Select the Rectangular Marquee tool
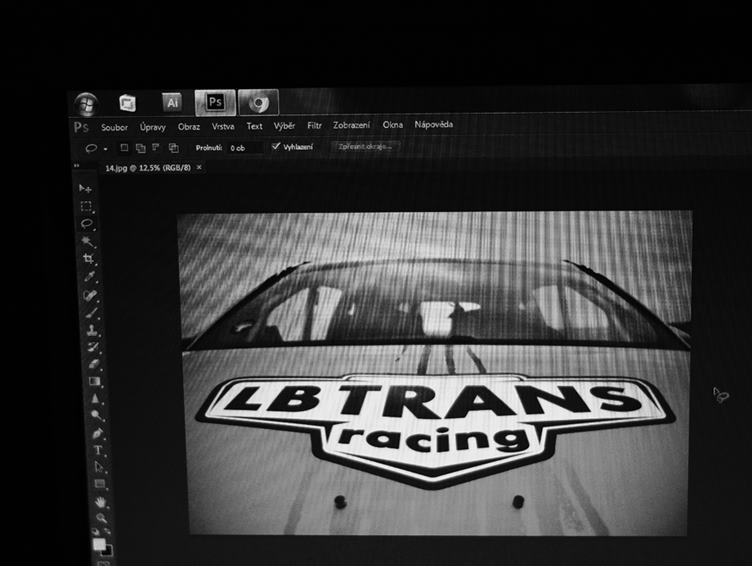Viewport: 752px width, 566px height. pos(86,206)
